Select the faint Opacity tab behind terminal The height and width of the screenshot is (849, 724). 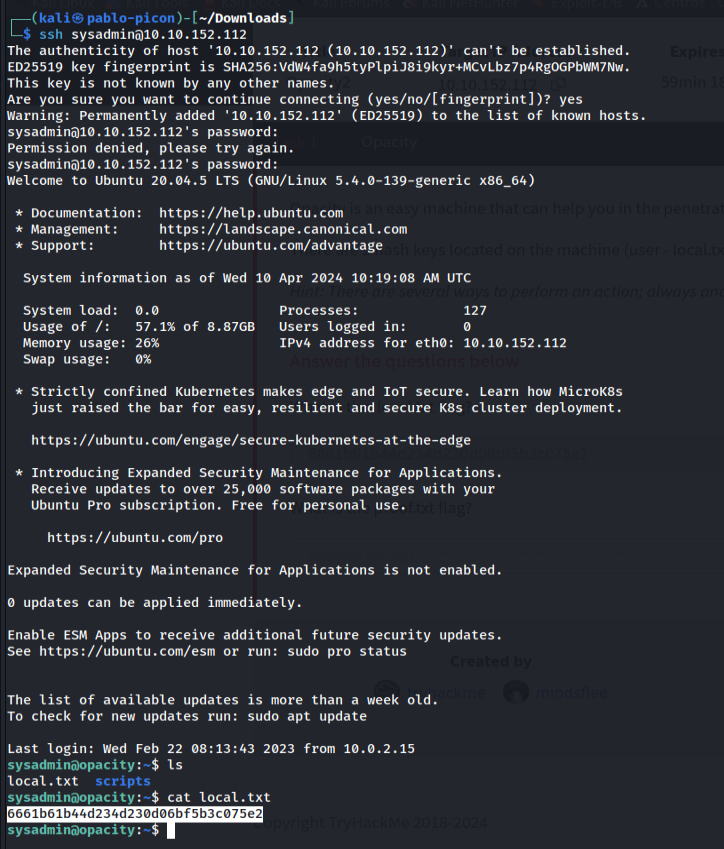tap(389, 143)
